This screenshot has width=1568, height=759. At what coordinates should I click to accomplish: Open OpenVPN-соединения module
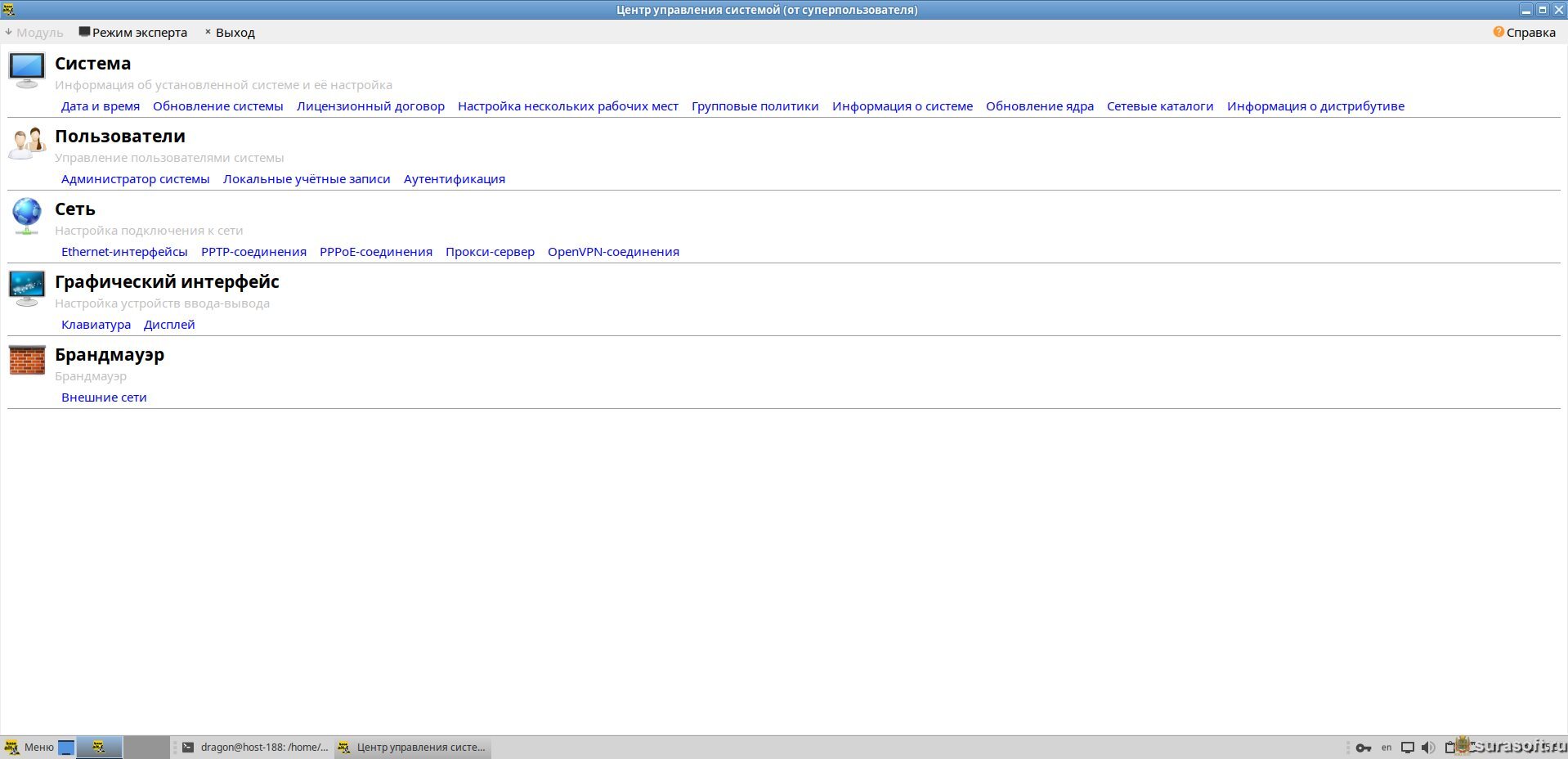pyautogui.click(x=613, y=252)
